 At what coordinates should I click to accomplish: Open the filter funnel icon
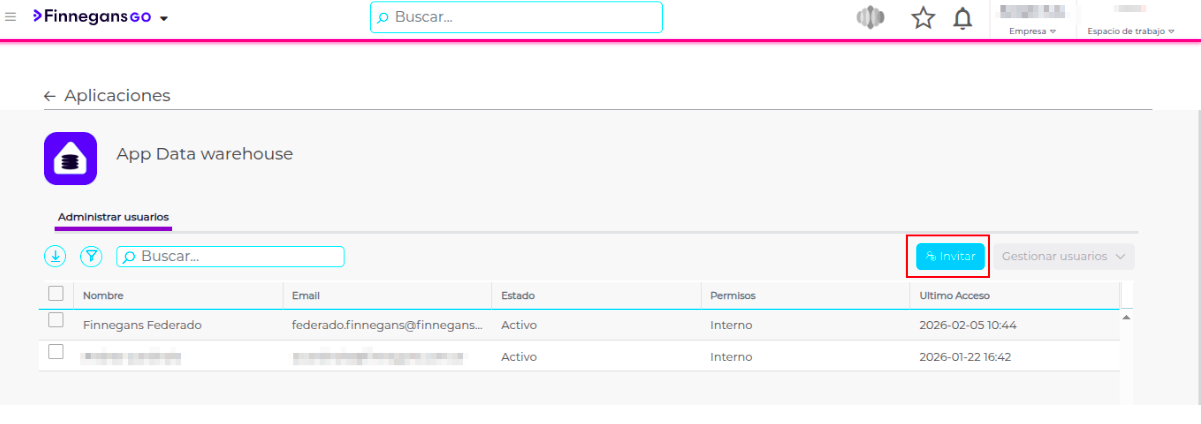91,256
